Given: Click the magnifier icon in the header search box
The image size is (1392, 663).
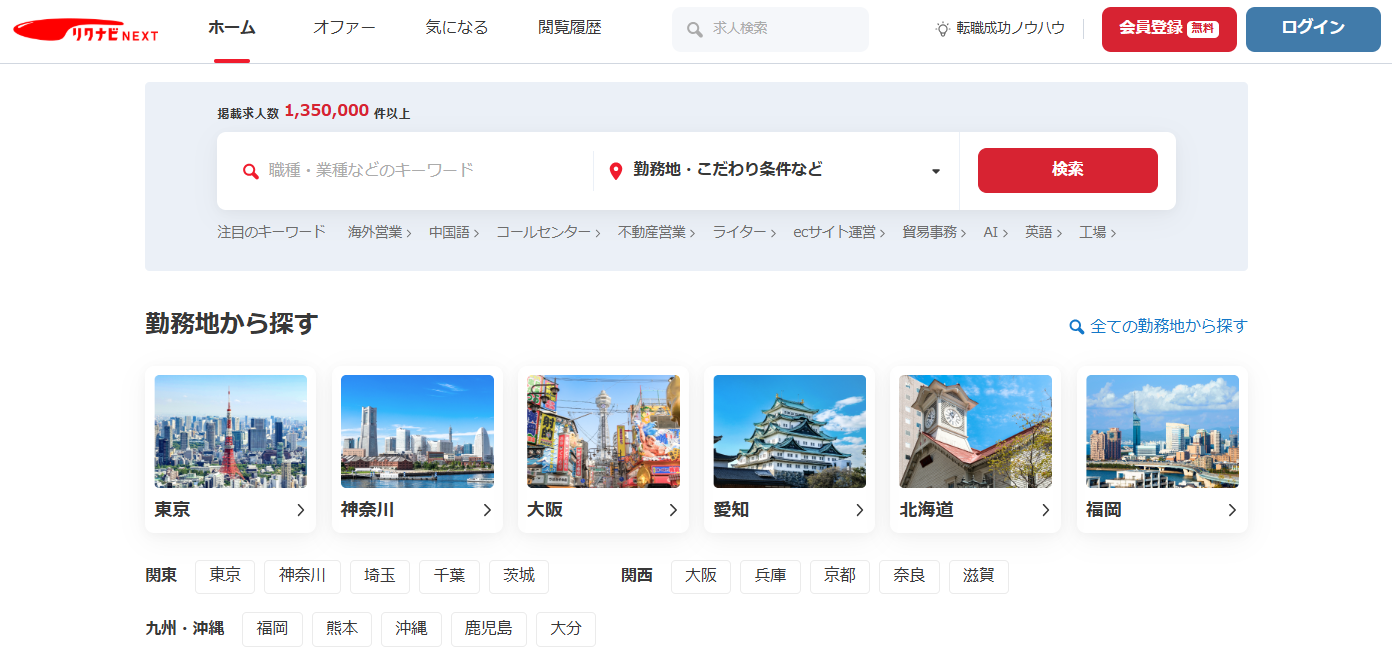Looking at the screenshot, I should 695,30.
